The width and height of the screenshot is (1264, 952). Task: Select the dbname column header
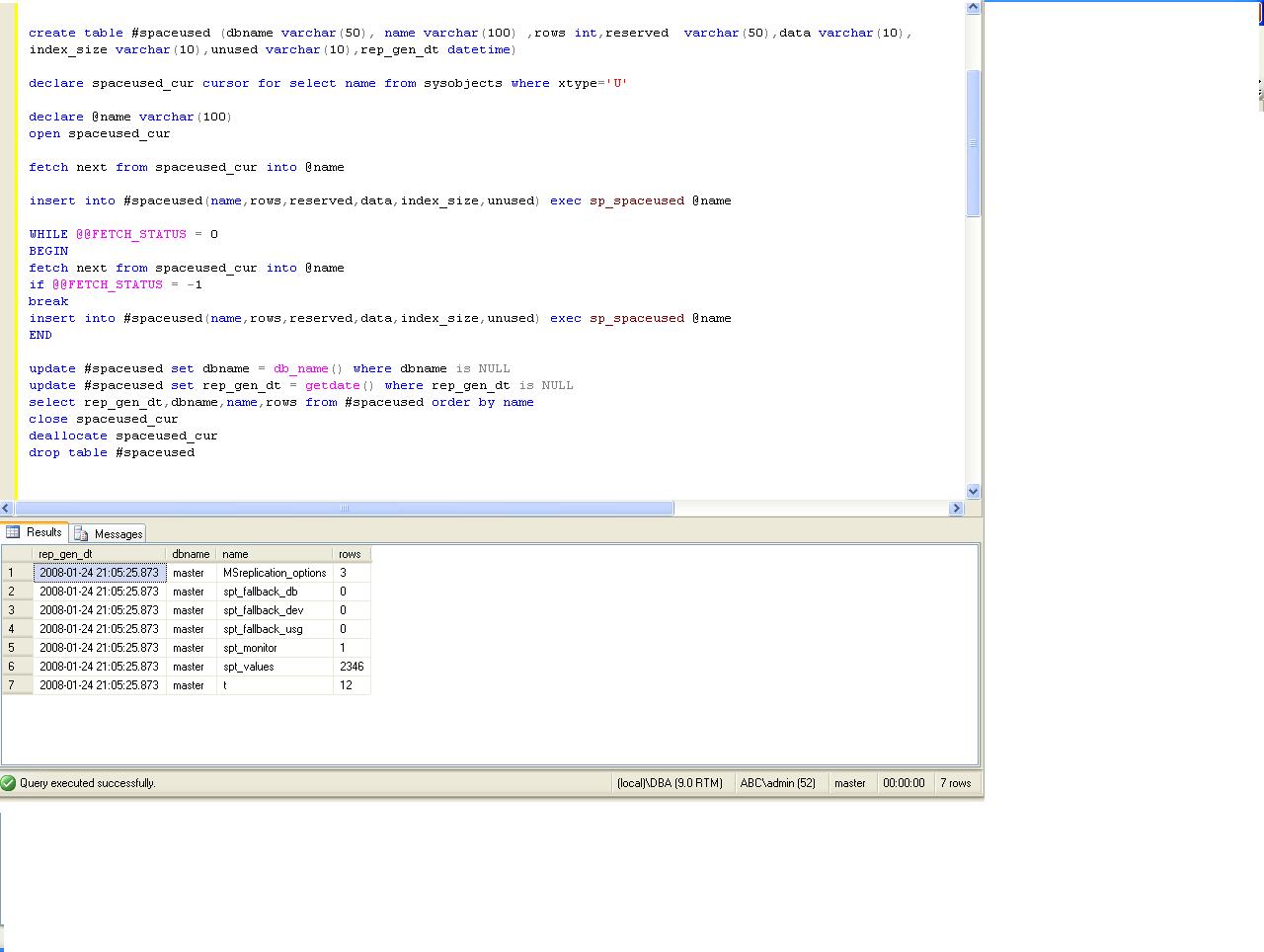(x=191, y=554)
